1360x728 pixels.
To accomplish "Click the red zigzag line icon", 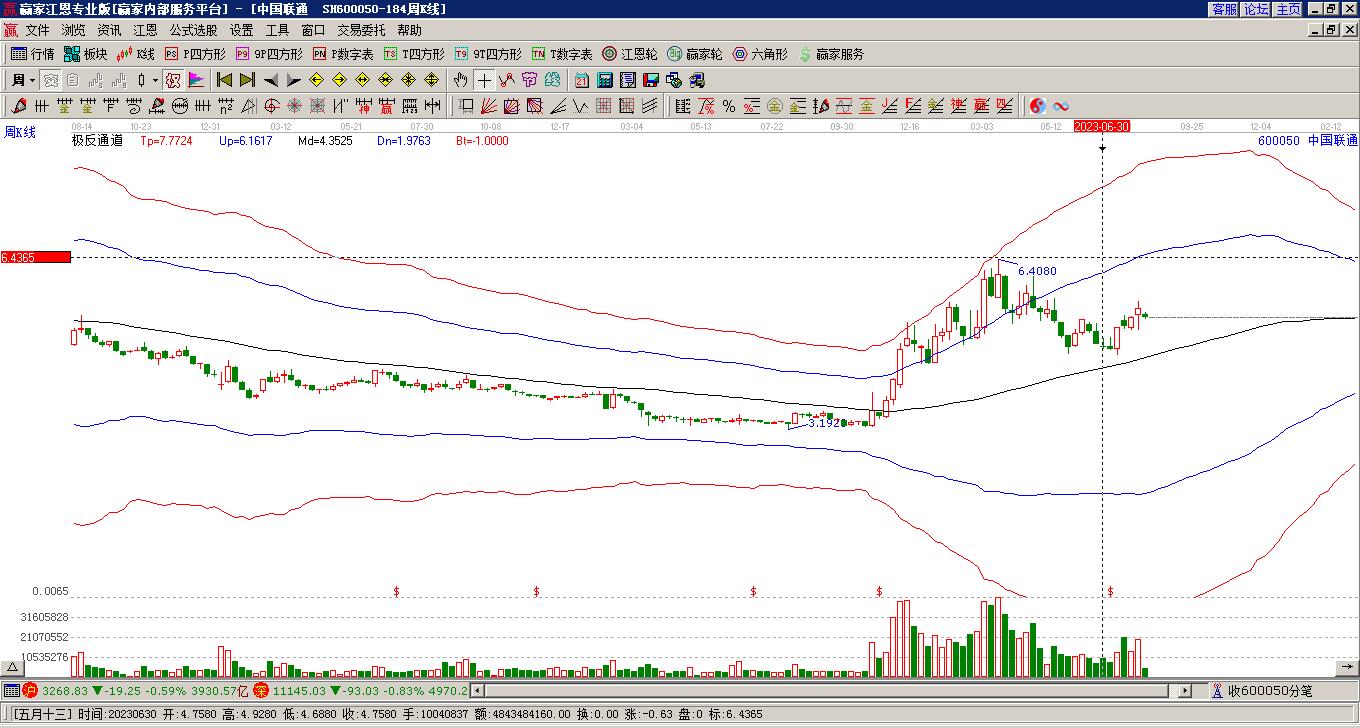I will coord(507,80).
